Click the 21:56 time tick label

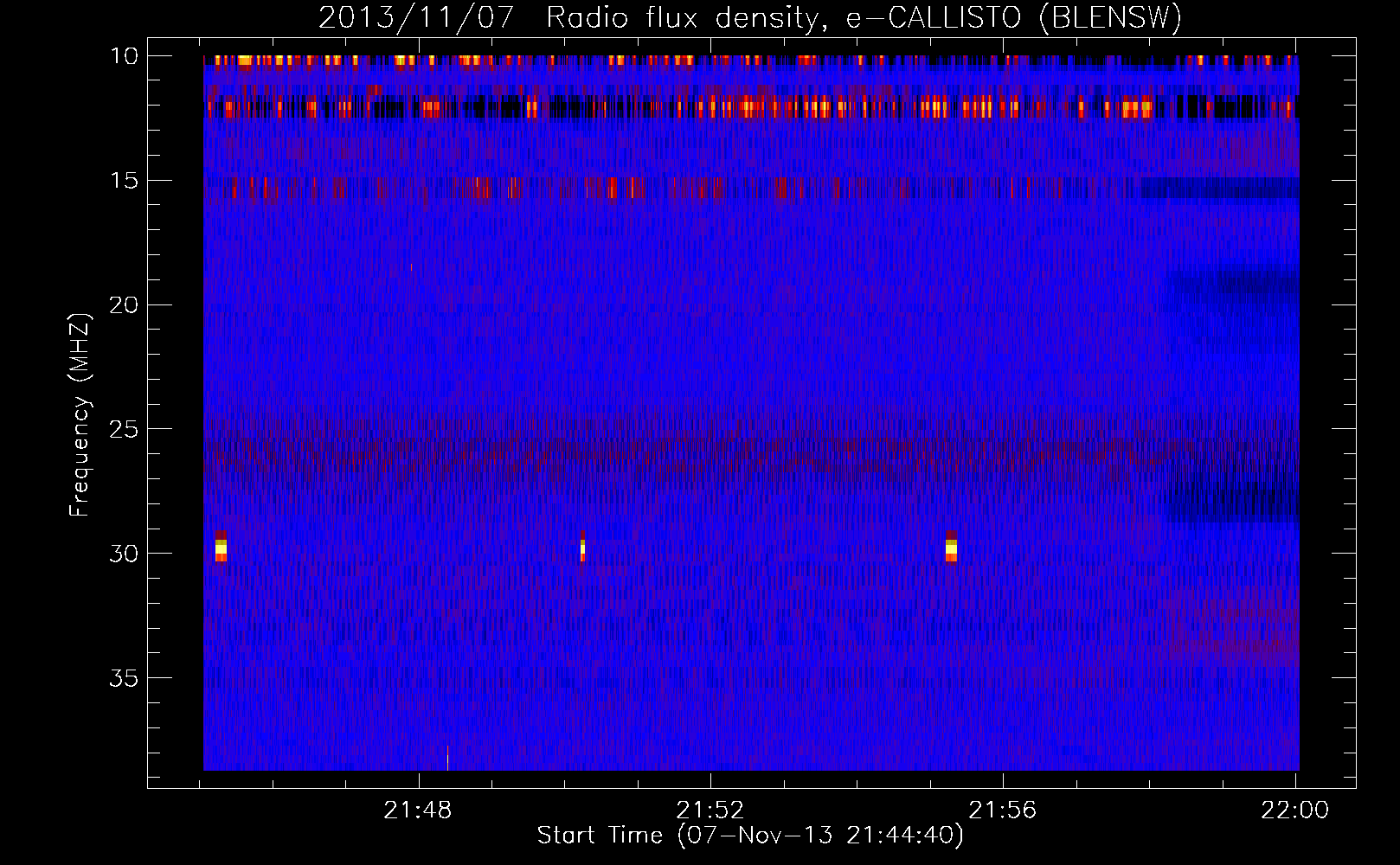click(1002, 811)
